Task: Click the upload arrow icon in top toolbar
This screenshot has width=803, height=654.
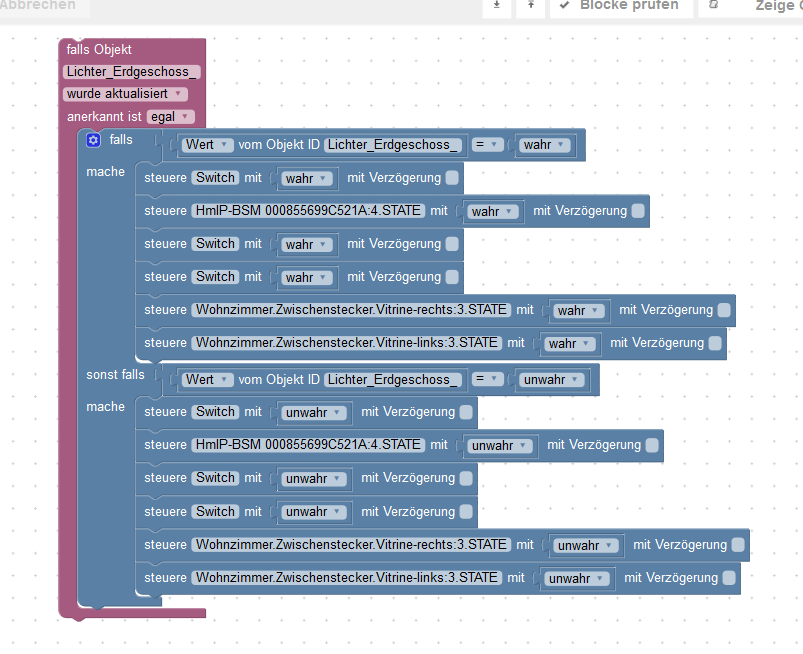Action: (531, 5)
